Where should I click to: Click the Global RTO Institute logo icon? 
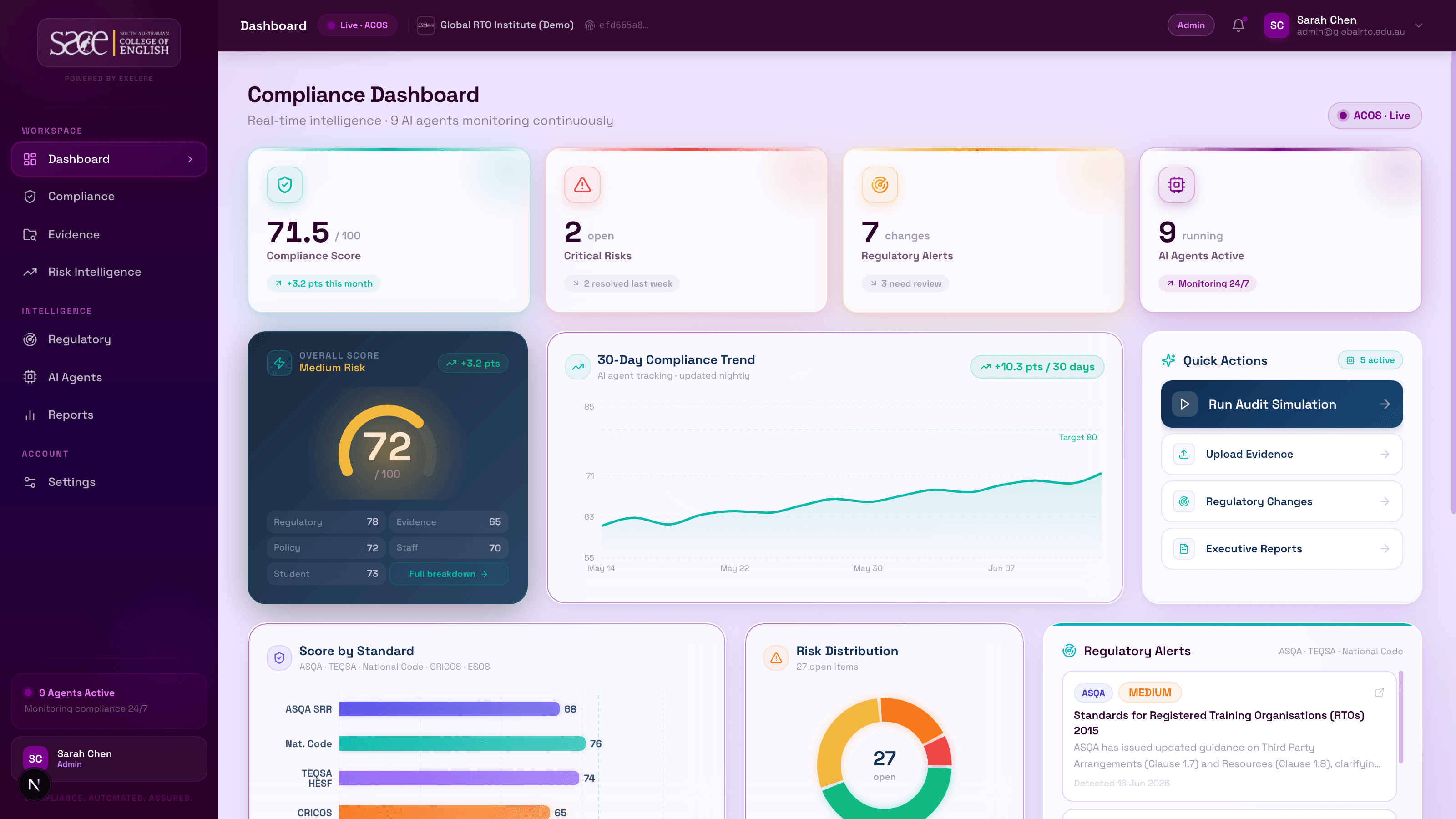425,25
